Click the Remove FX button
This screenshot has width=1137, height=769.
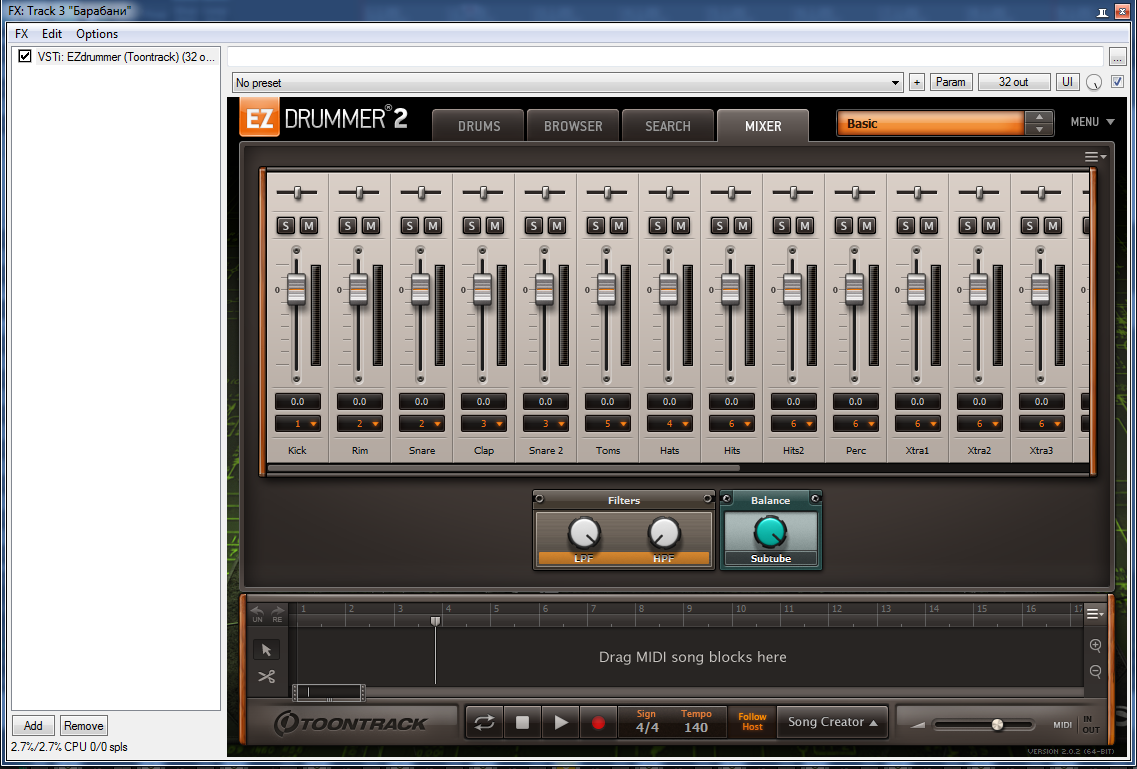click(83, 726)
